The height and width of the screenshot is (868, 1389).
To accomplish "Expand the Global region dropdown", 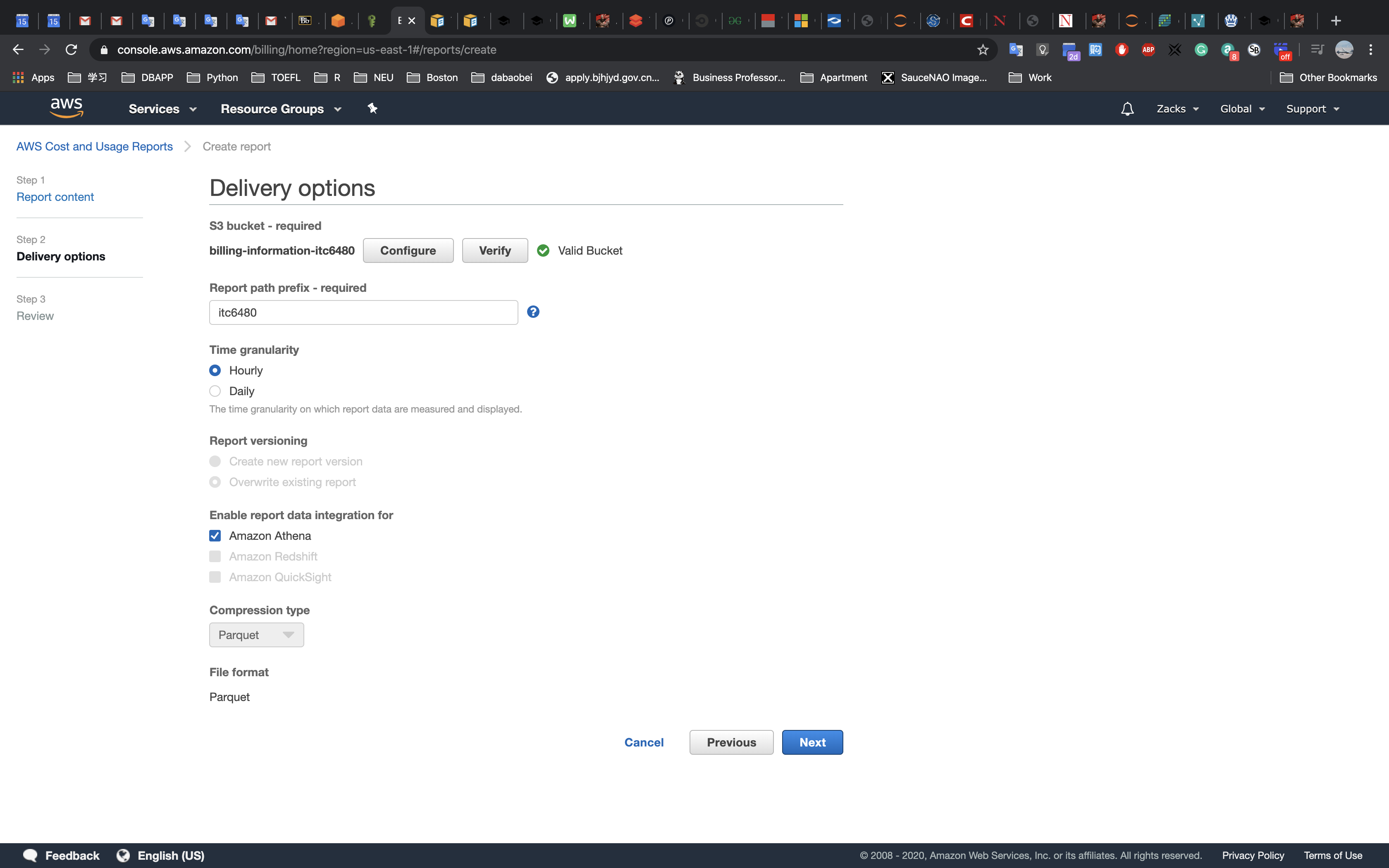I will coord(1242,109).
